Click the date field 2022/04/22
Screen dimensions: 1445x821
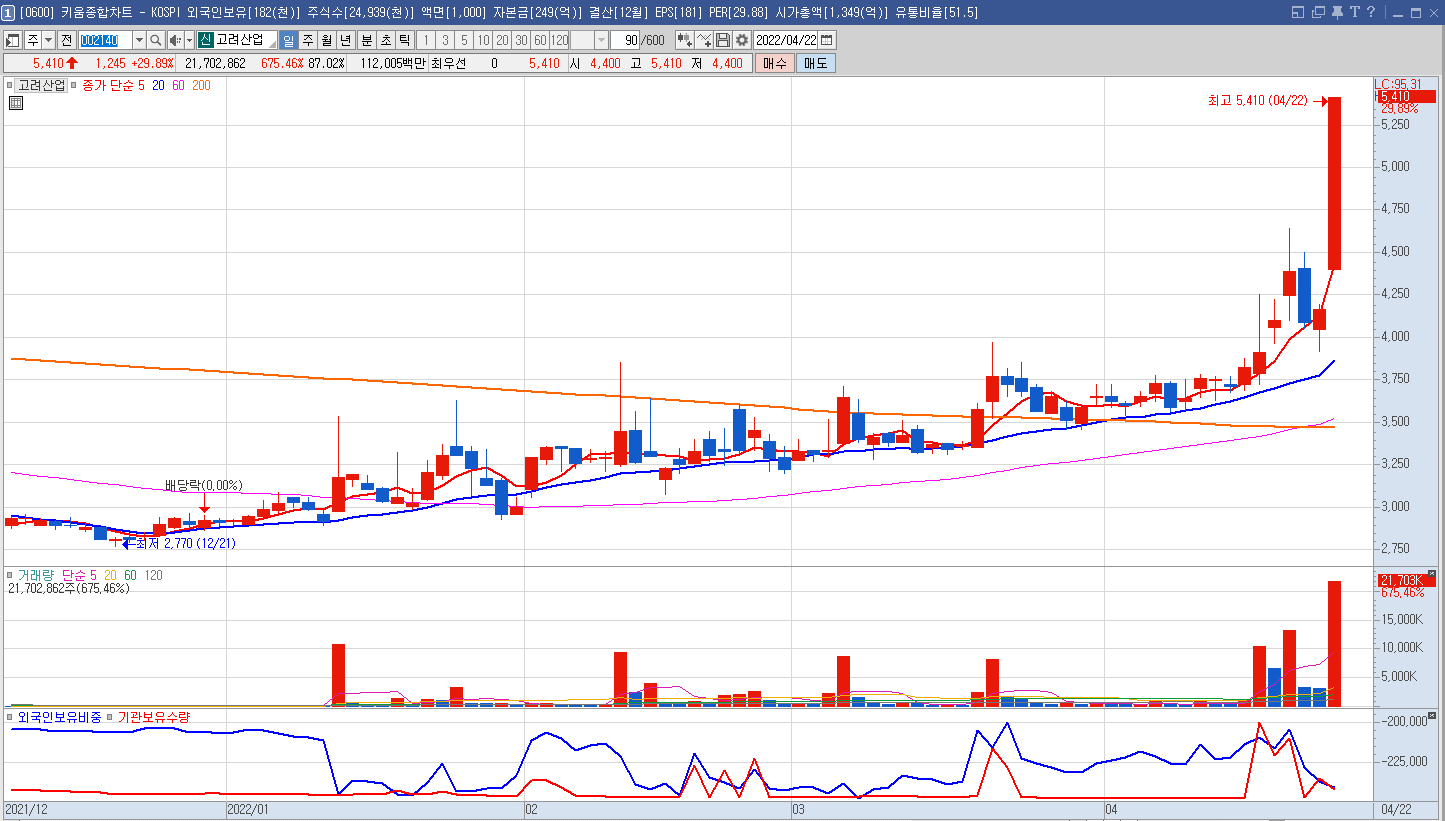tap(786, 40)
